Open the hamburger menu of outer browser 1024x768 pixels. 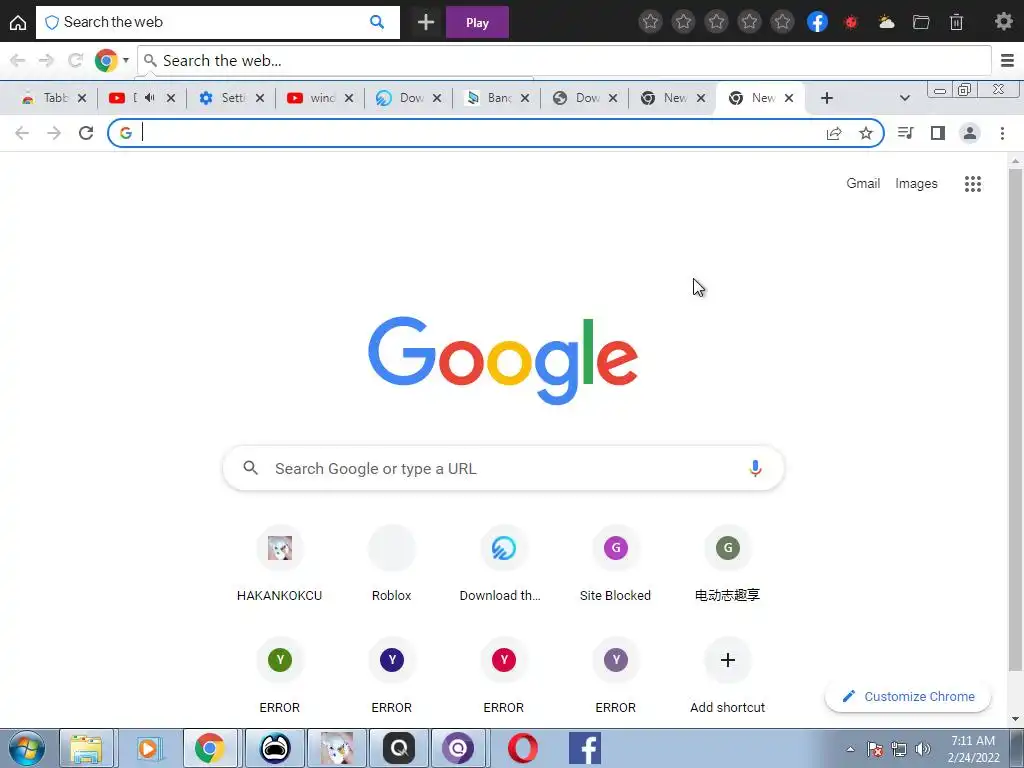click(1007, 61)
